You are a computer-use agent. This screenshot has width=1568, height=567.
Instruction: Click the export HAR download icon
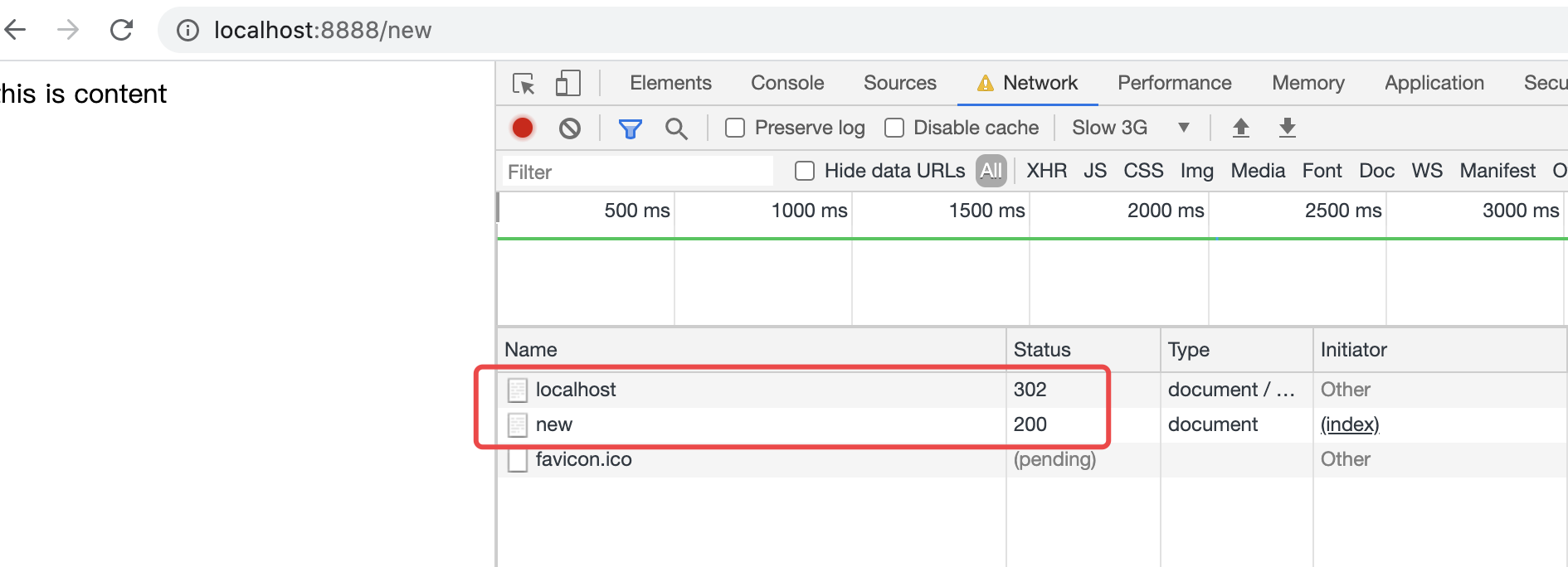coord(1288,128)
